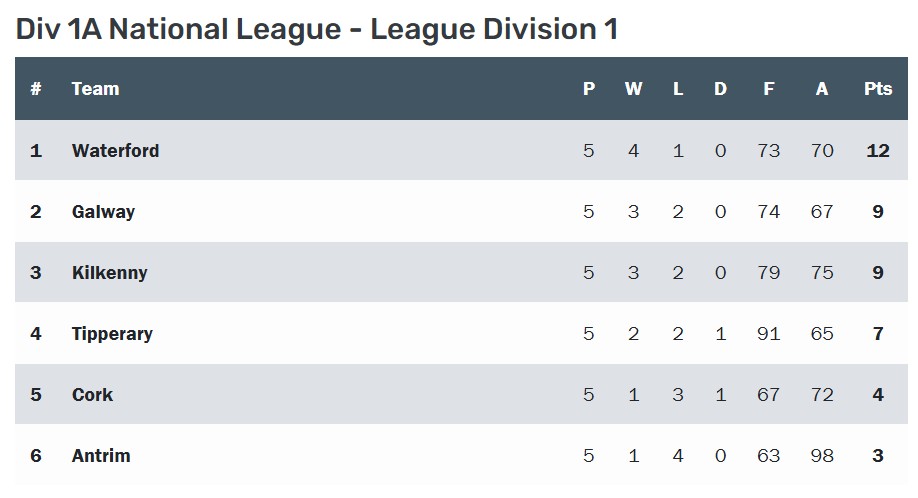918x498 pixels.
Task: Click Waterford's 12 points value
Action: [877, 151]
